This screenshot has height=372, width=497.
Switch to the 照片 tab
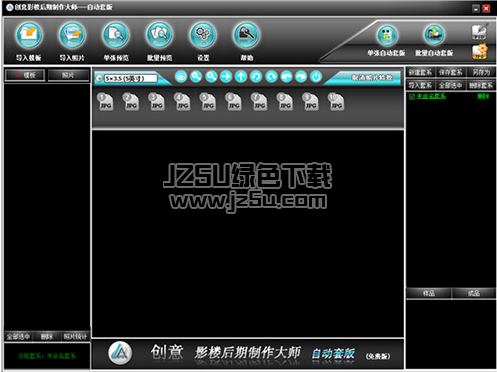[x=68, y=75]
